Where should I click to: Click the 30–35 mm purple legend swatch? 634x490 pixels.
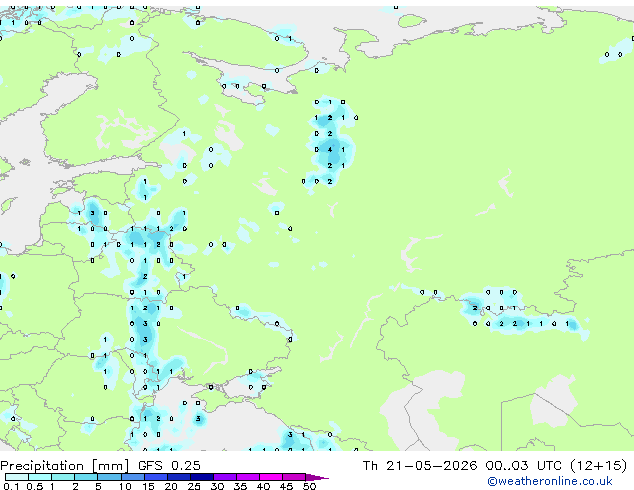click(x=225, y=477)
